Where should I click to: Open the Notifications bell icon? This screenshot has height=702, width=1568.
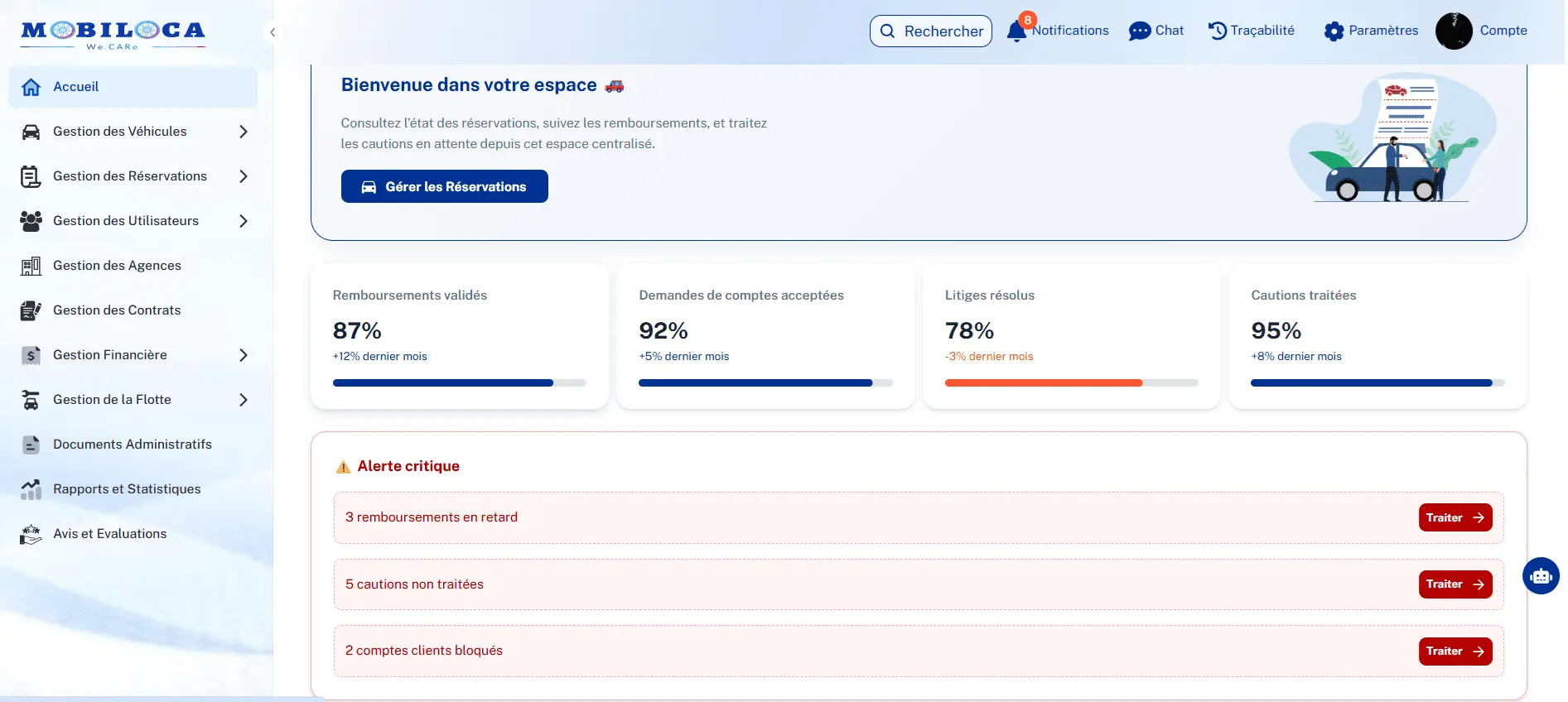click(x=1016, y=31)
